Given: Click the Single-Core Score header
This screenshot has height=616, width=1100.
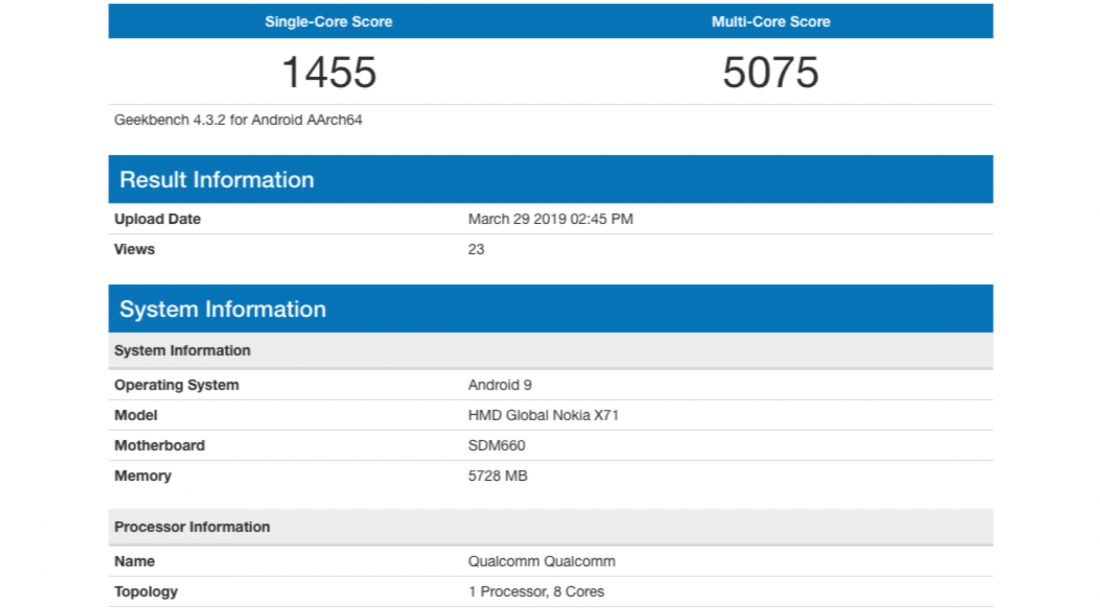Looking at the screenshot, I should [x=328, y=22].
